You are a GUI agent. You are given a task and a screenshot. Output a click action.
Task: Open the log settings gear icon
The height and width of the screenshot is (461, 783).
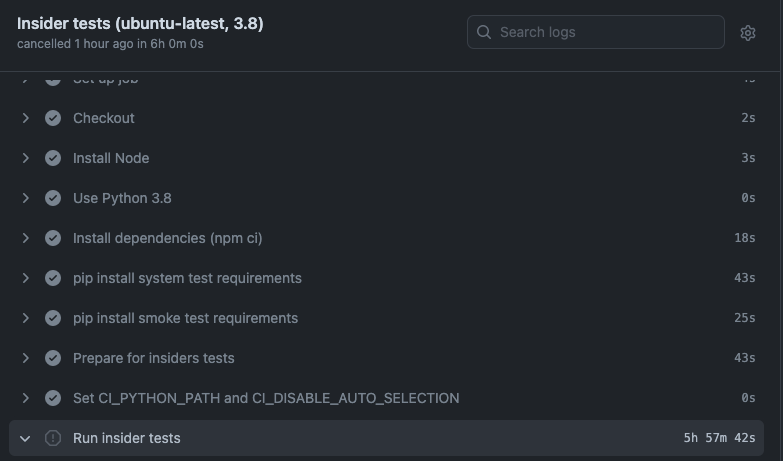pos(748,32)
